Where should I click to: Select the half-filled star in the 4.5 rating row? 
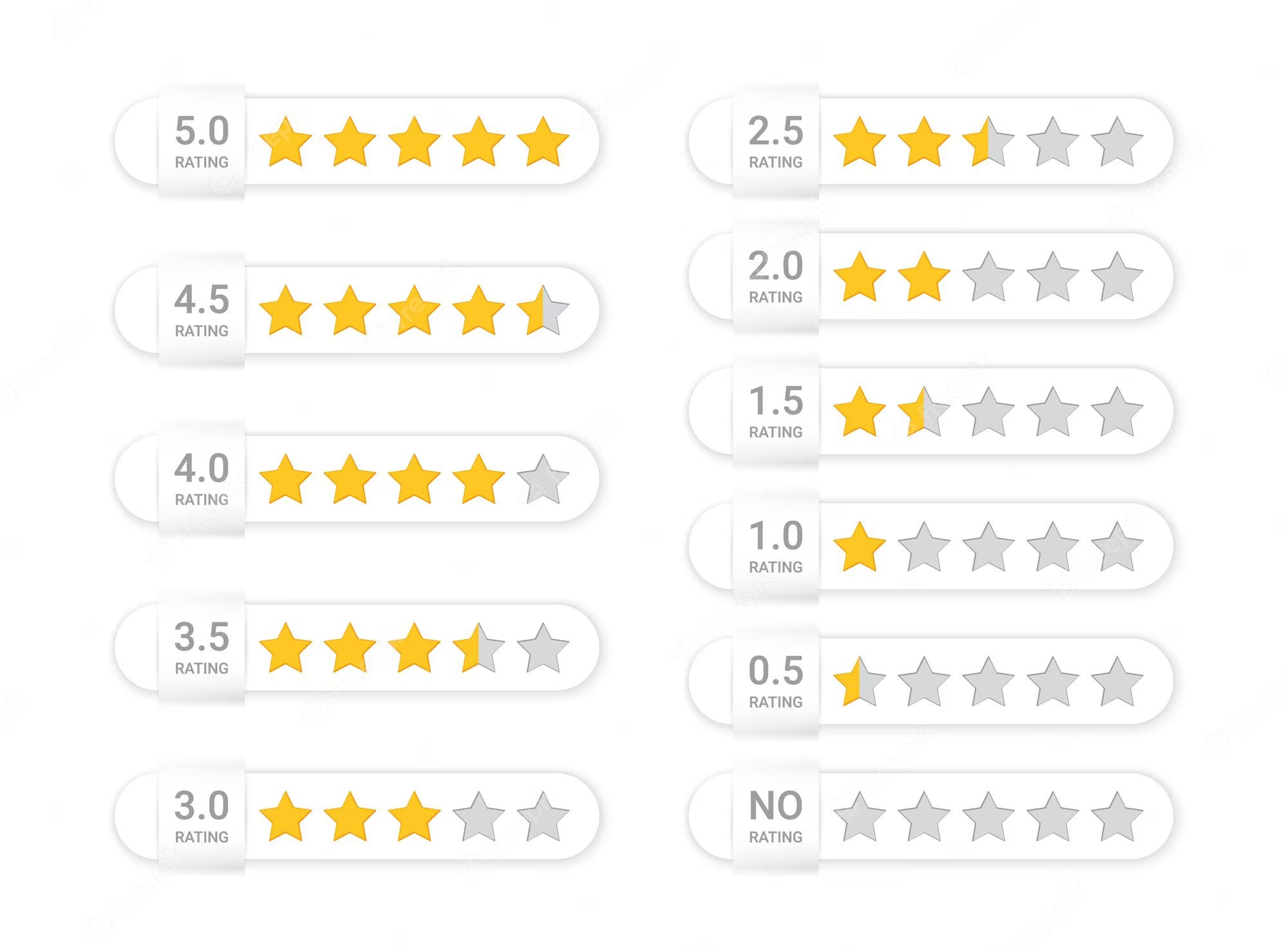point(543,311)
